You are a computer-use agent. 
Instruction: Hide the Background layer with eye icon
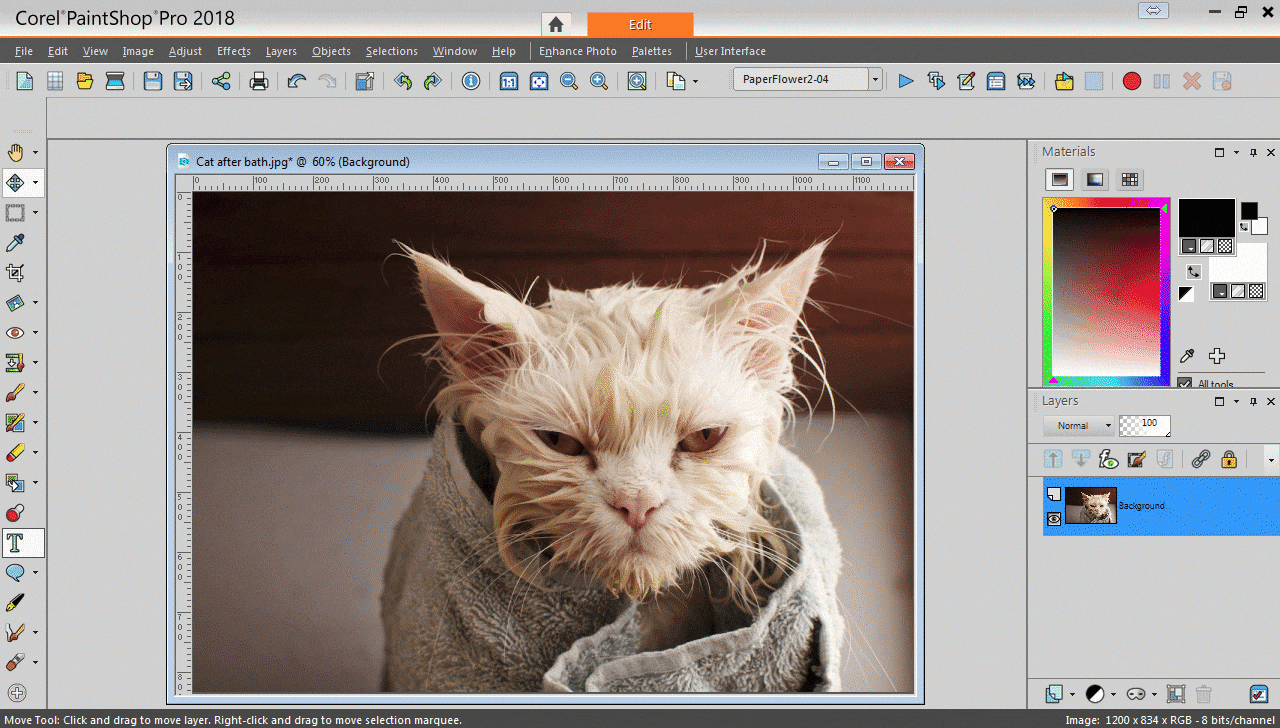point(1054,519)
